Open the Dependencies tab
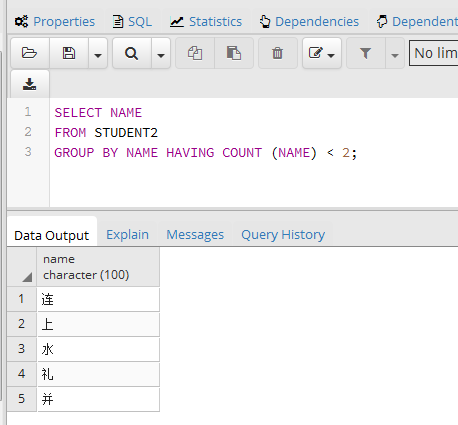This screenshot has width=458, height=425. pyautogui.click(x=309, y=22)
